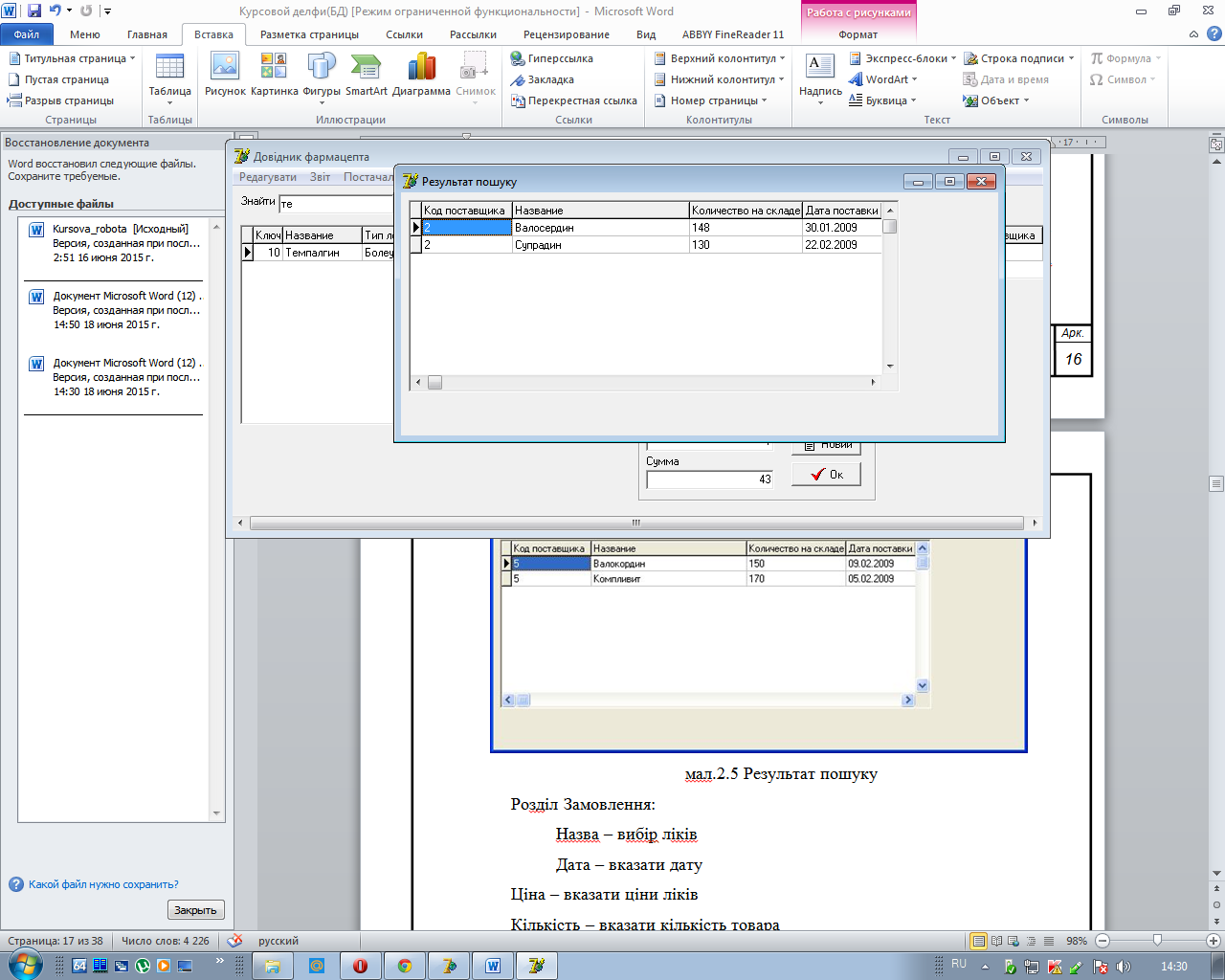Click the русский language indicator in the status bar
The height and width of the screenshot is (980, 1225).
point(278,941)
